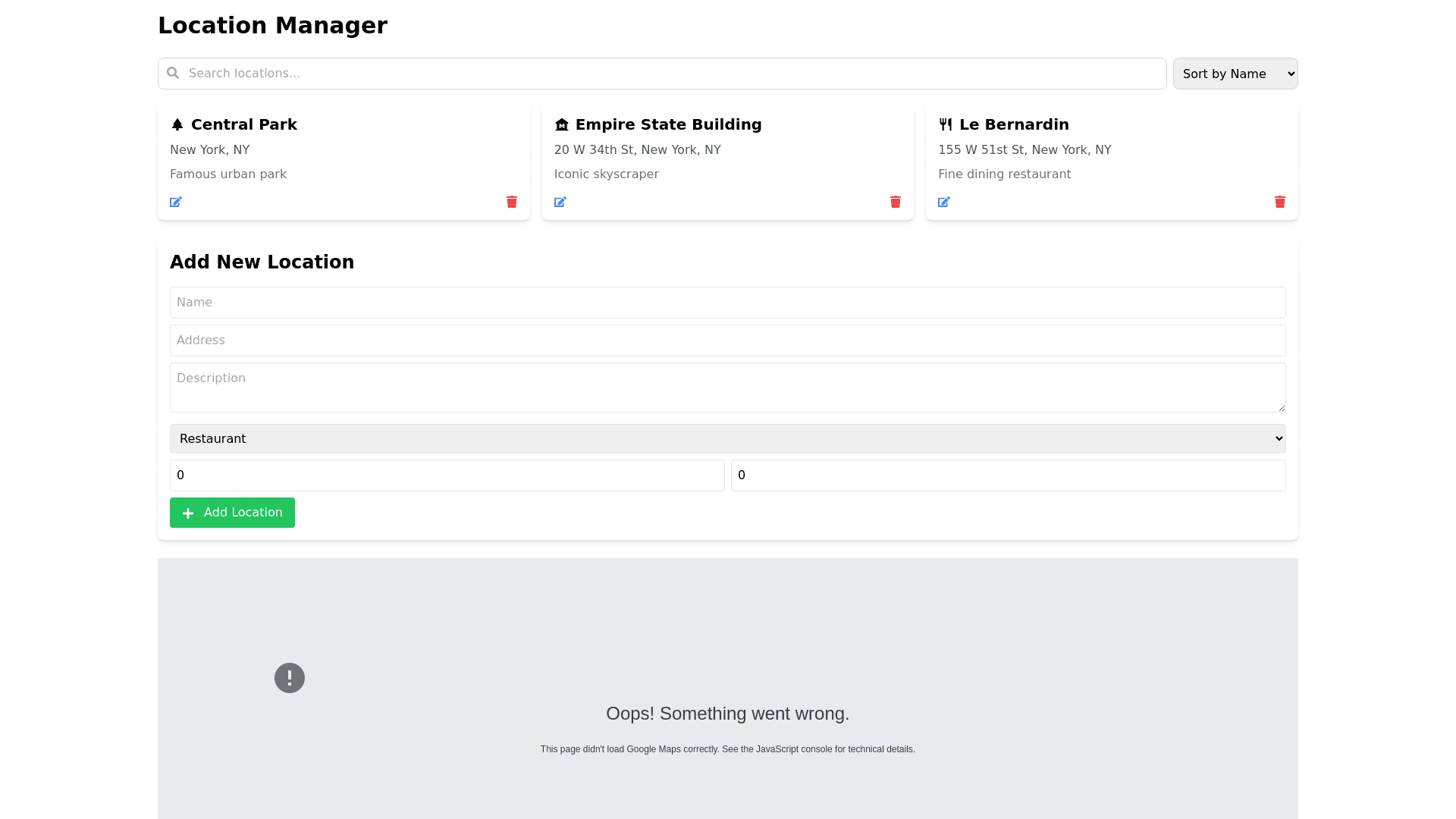Click the Description text area
The height and width of the screenshot is (819, 1456).
click(x=728, y=388)
